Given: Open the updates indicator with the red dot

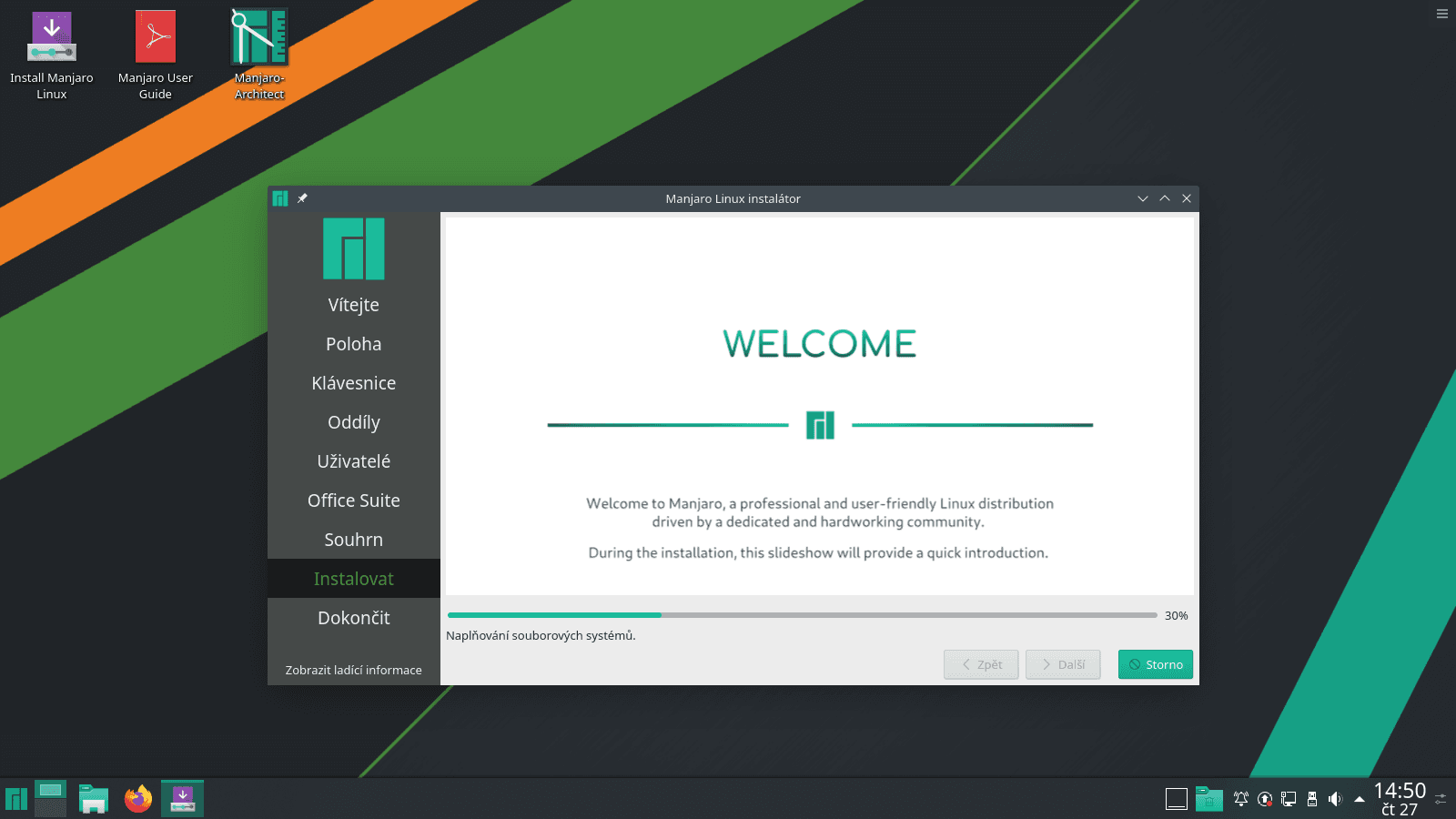Looking at the screenshot, I should click(x=1264, y=798).
